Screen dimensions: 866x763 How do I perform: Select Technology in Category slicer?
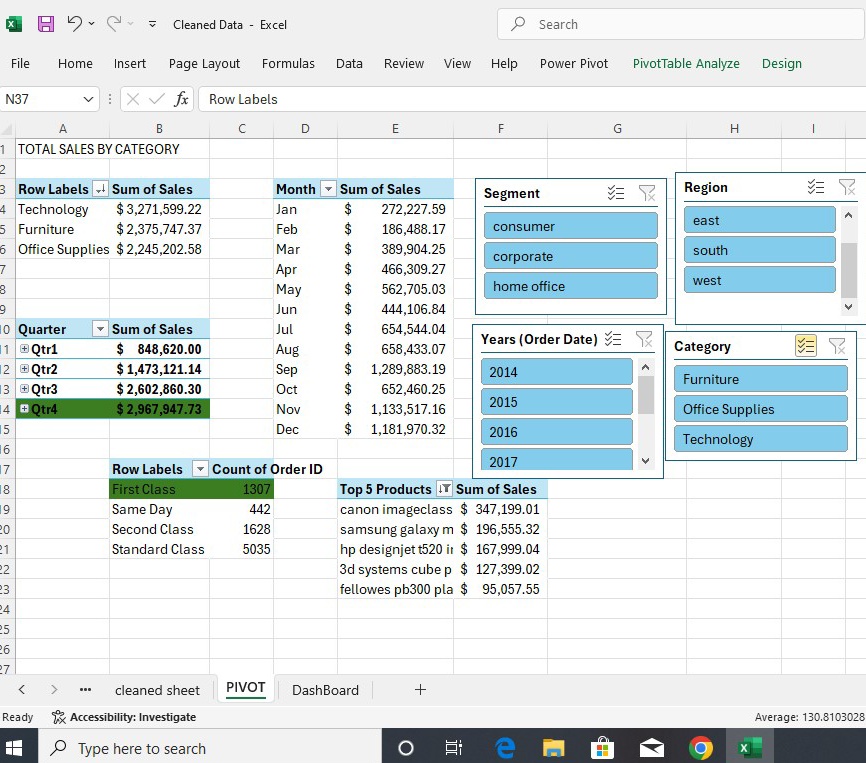(x=761, y=439)
